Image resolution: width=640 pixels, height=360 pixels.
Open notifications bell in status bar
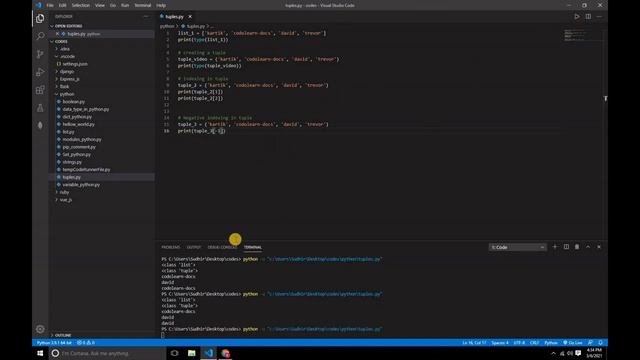point(600,343)
